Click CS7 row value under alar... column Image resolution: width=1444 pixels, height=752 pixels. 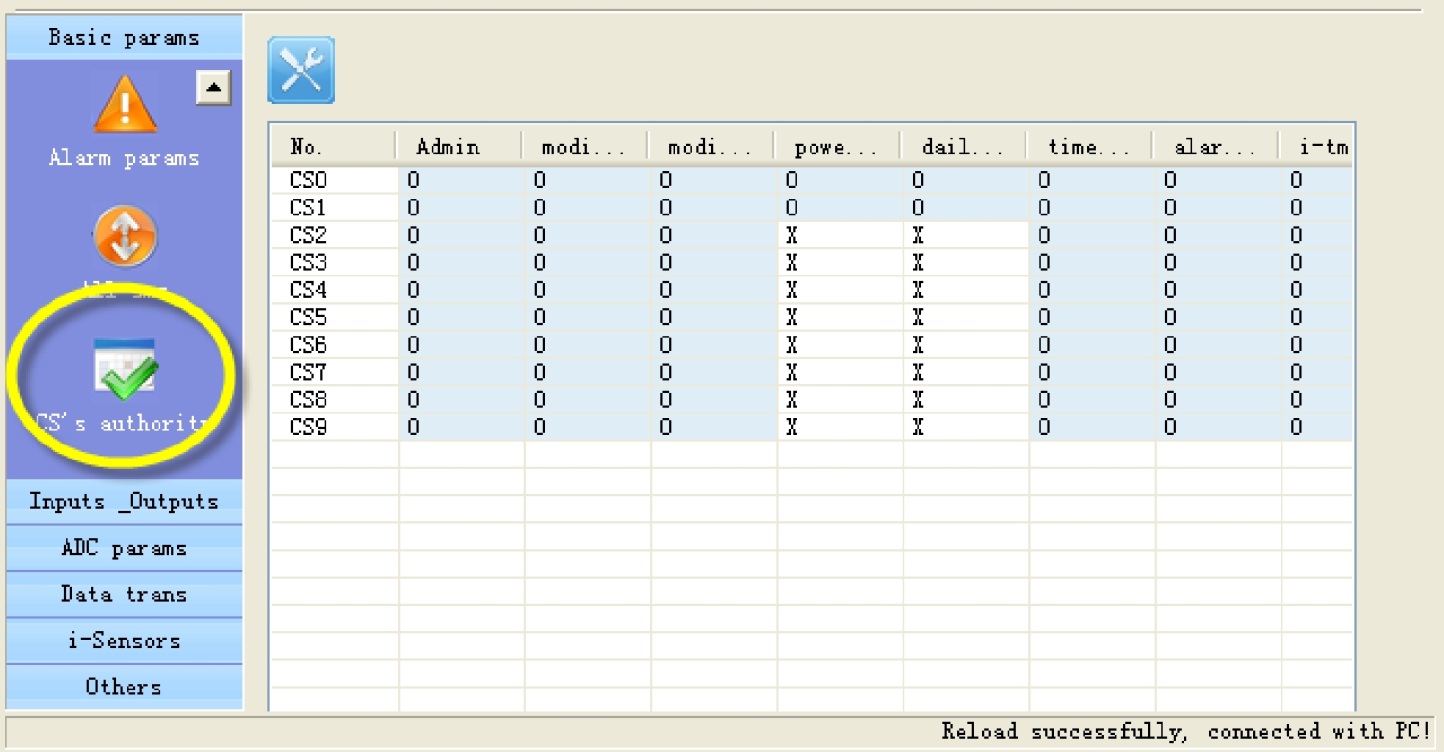tap(1169, 373)
